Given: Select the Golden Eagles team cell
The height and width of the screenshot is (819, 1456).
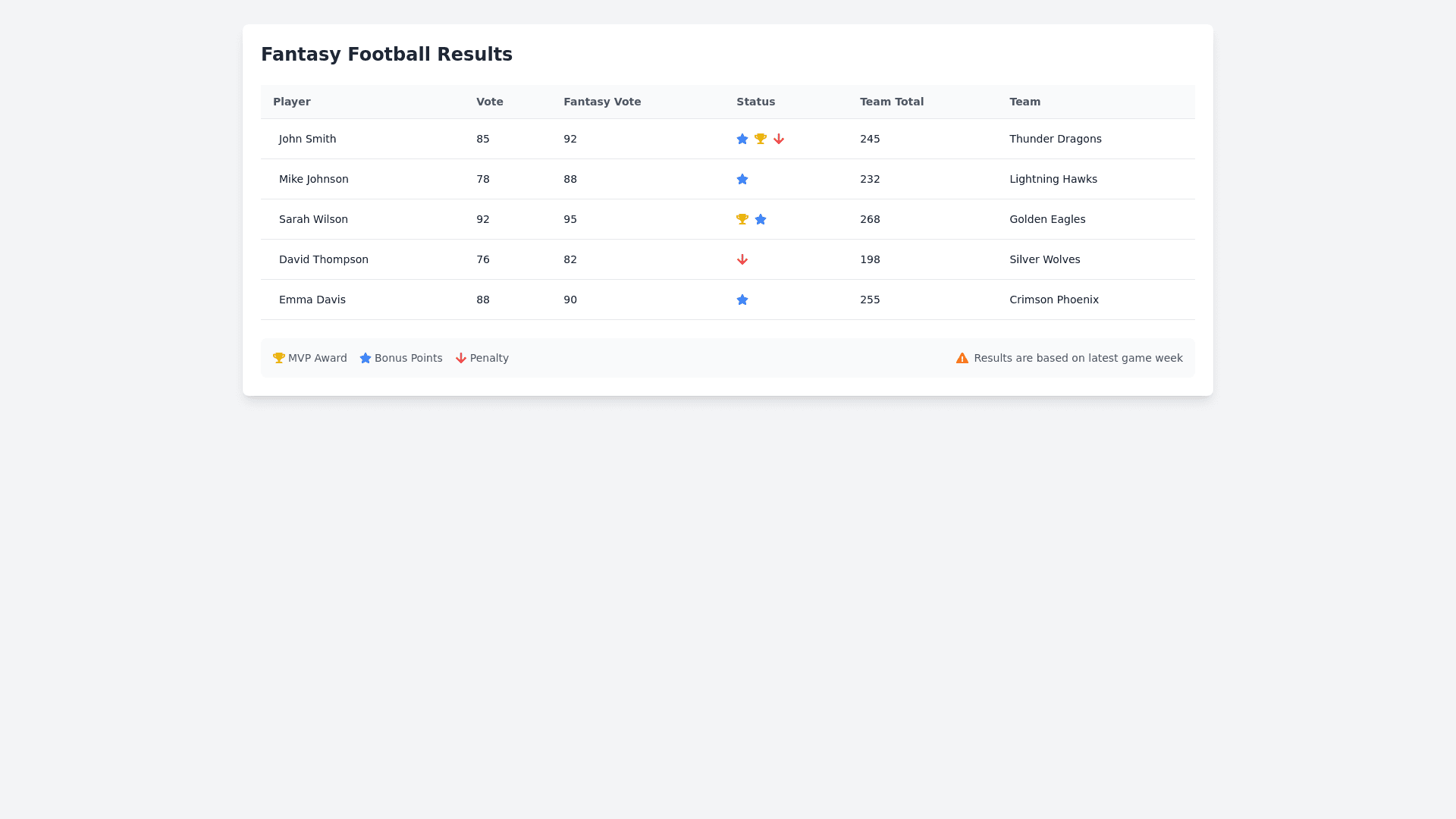Looking at the screenshot, I should 1047,219.
